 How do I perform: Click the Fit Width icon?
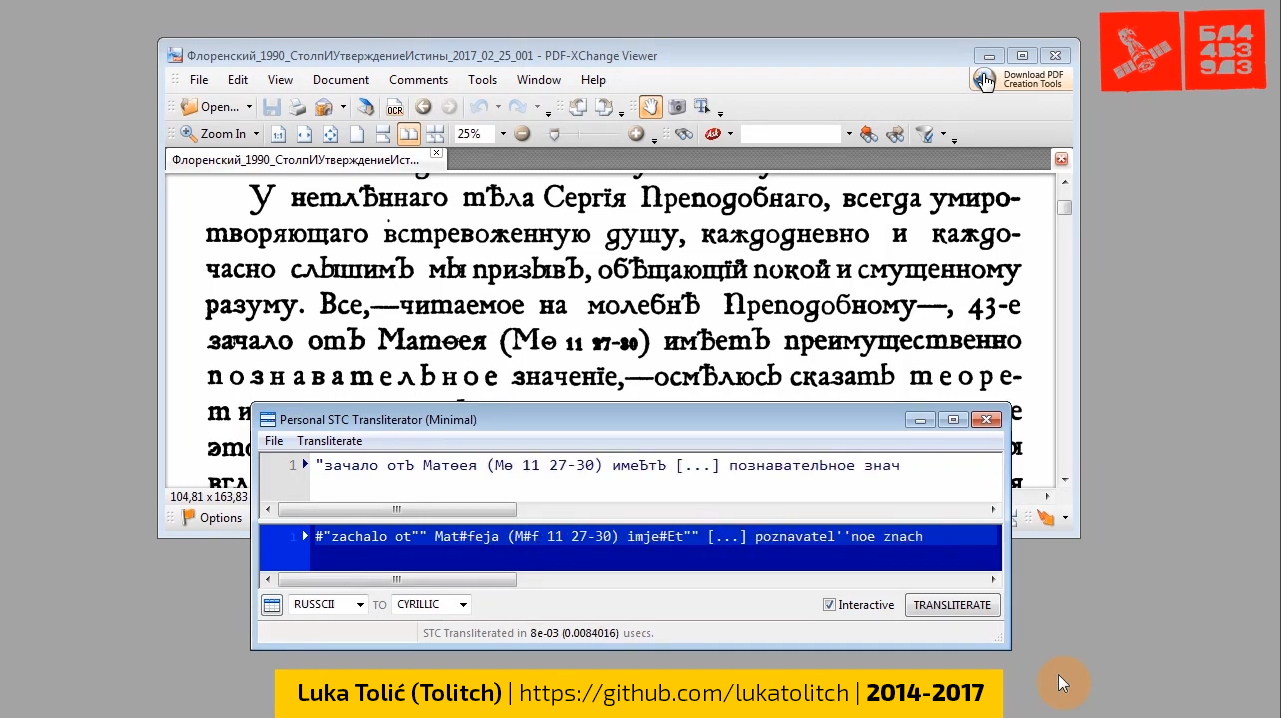point(304,134)
